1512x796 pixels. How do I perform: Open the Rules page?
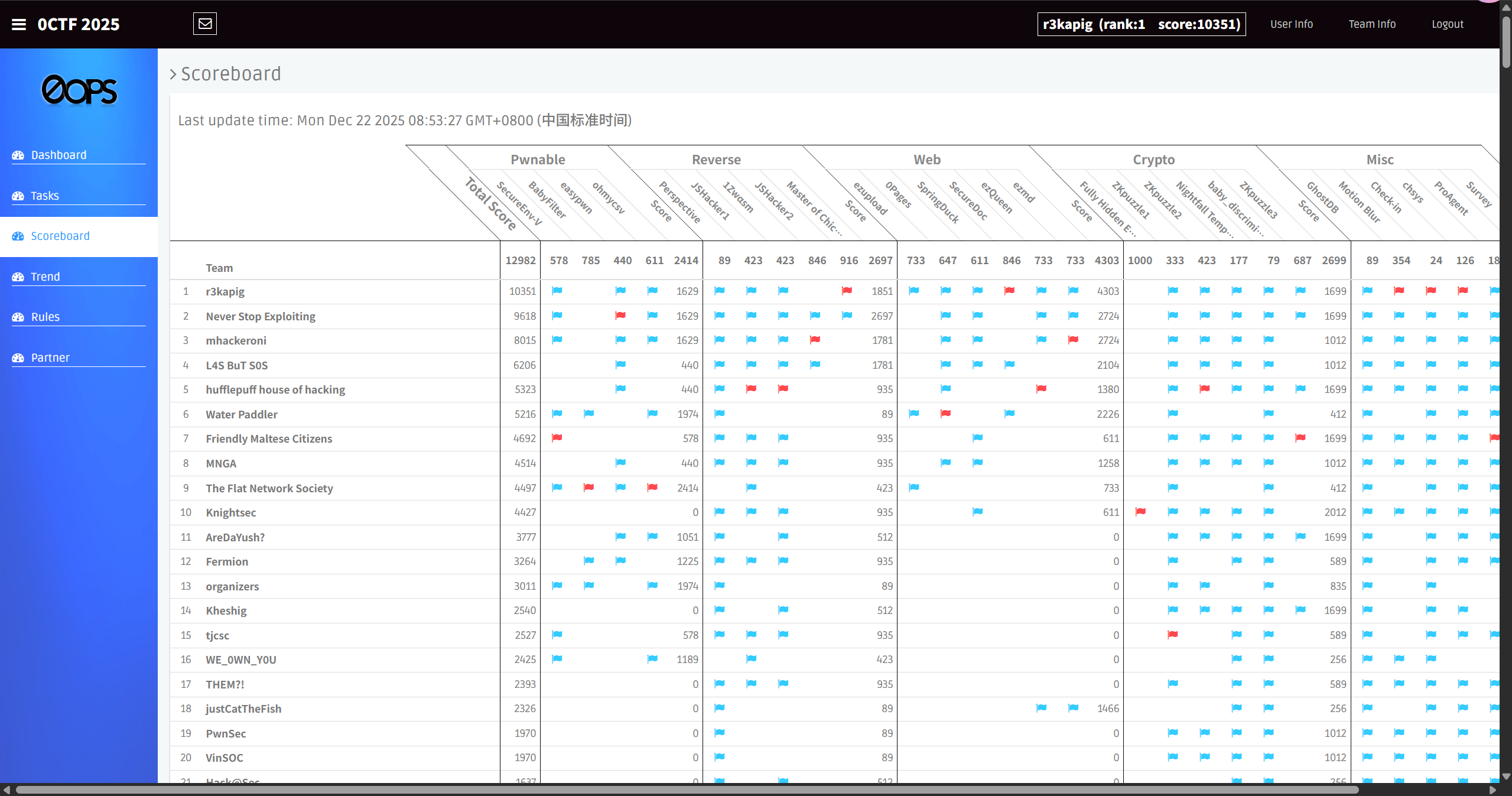pyautogui.click(x=45, y=317)
